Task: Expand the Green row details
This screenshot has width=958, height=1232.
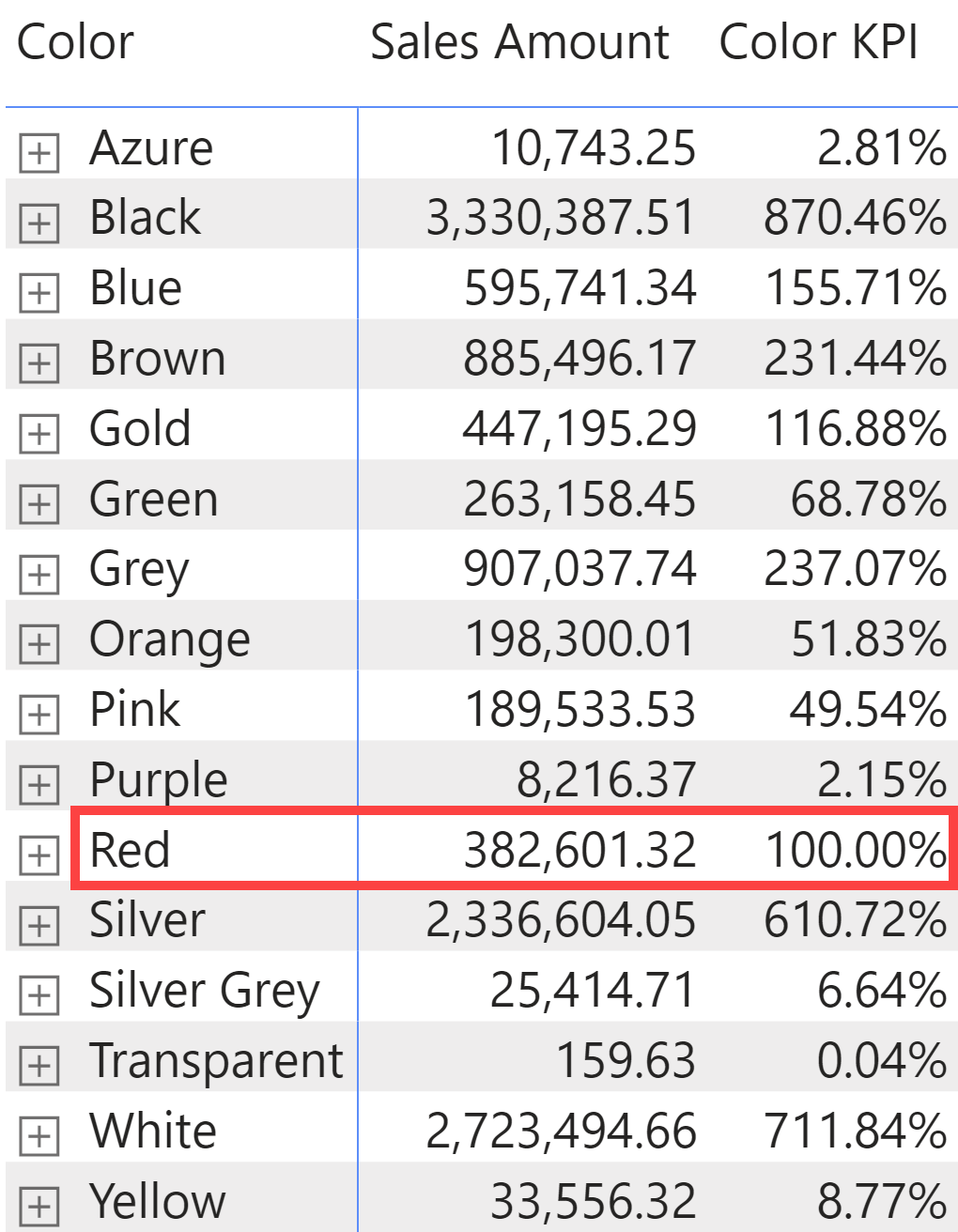Action: click(x=39, y=503)
